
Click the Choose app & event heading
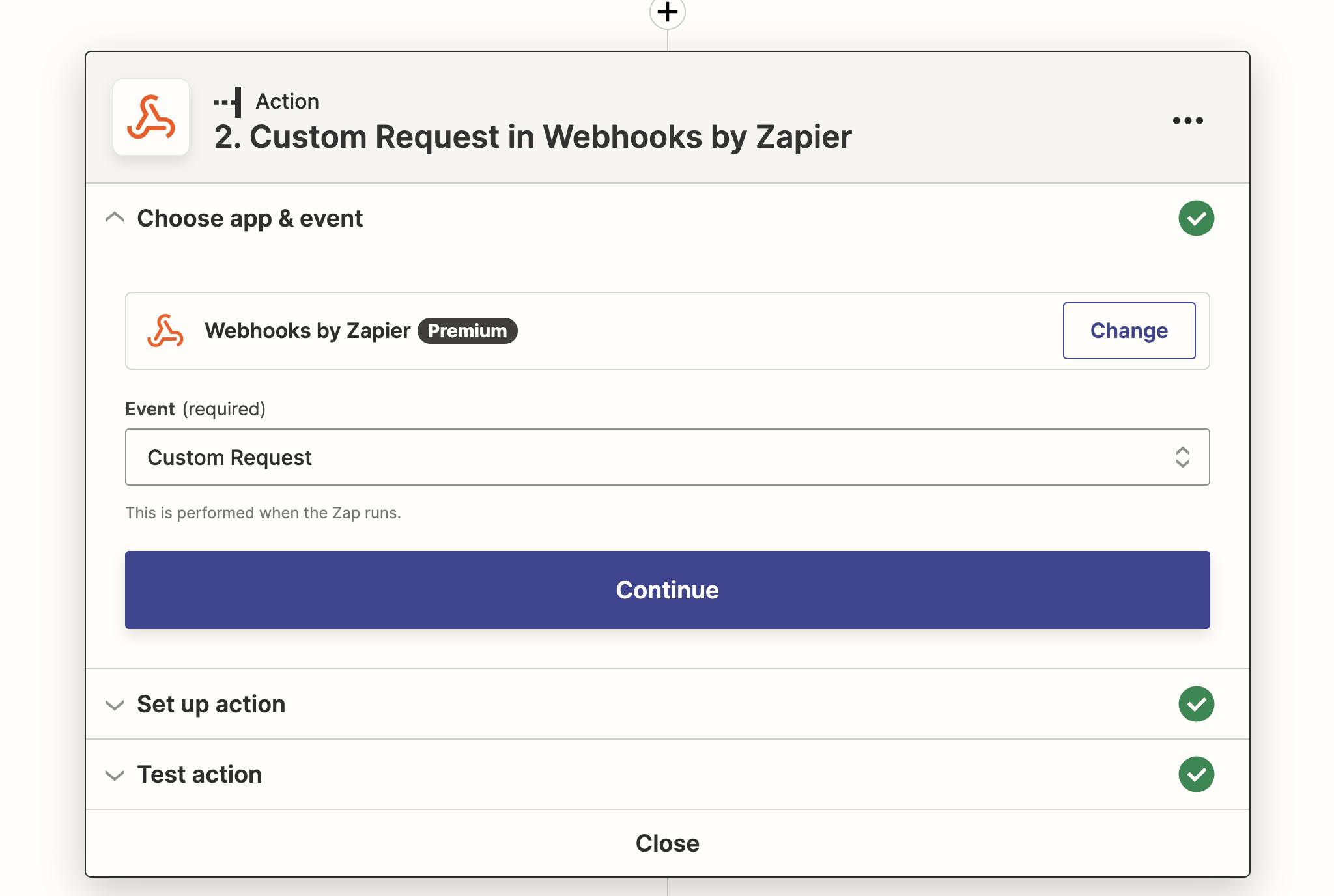pos(249,218)
